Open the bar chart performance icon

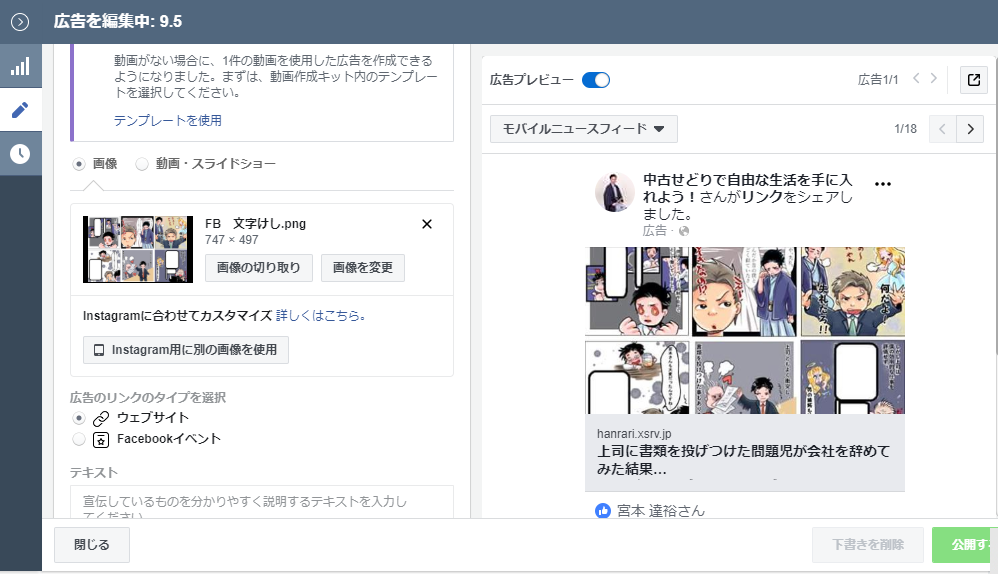(20, 67)
